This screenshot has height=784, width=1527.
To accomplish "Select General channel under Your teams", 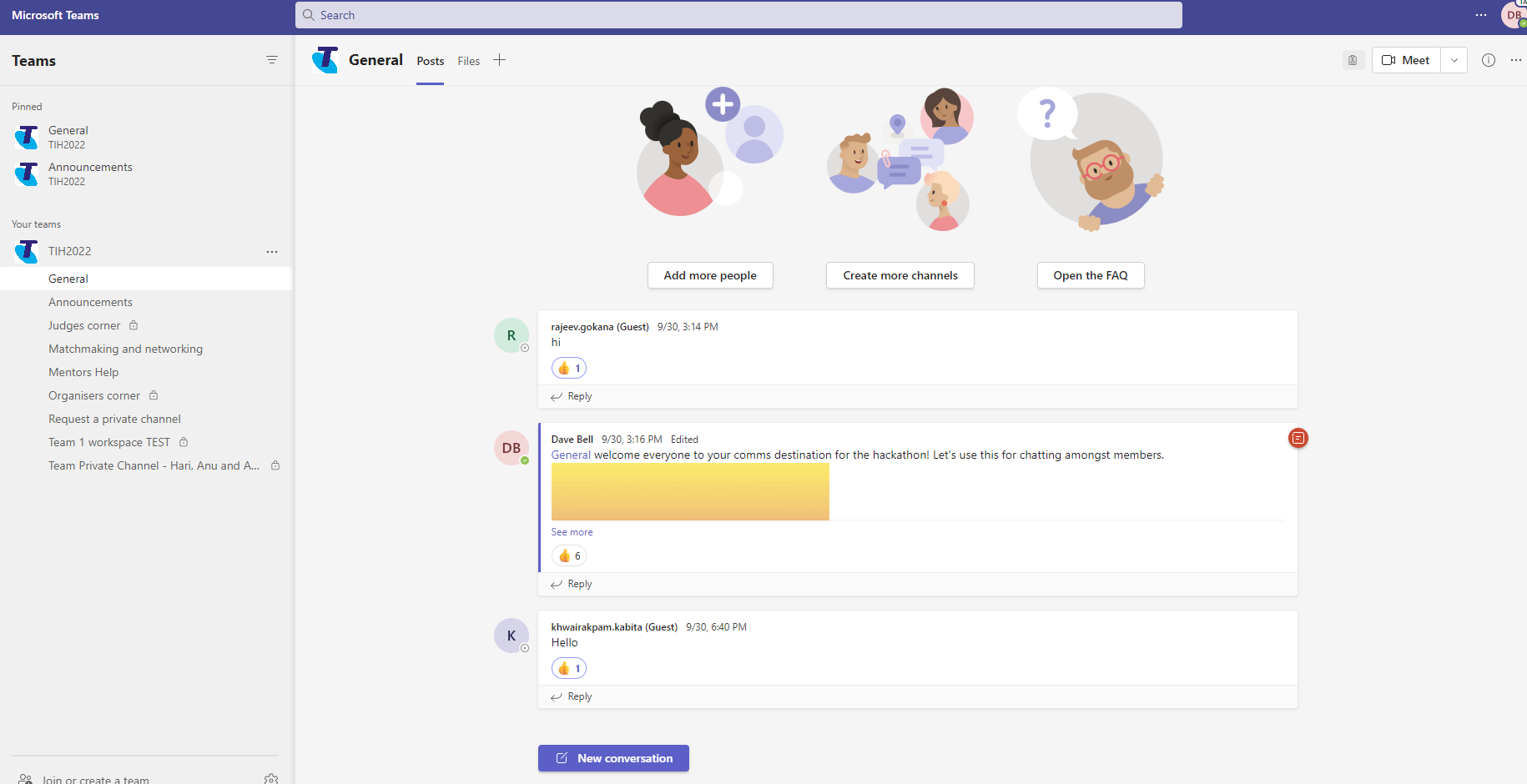I will pyautogui.click(x=146, y=279).
